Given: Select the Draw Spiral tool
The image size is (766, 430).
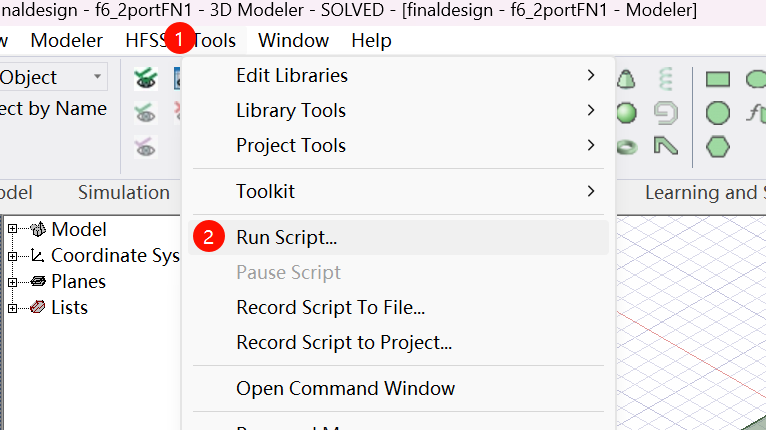Looking at the screenshot, I should coord(665,112).
